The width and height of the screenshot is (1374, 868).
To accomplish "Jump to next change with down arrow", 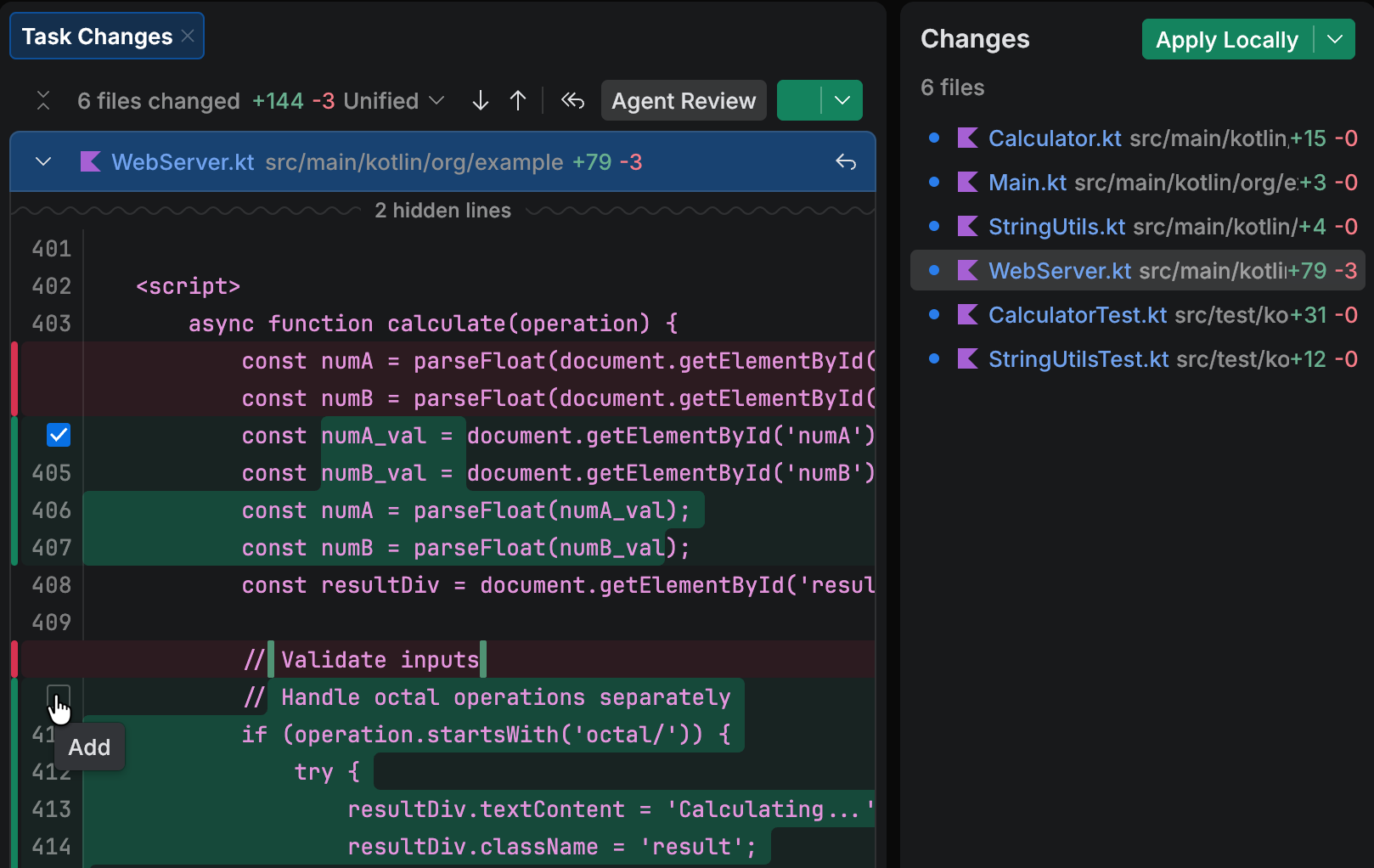I will pos(481,101).
